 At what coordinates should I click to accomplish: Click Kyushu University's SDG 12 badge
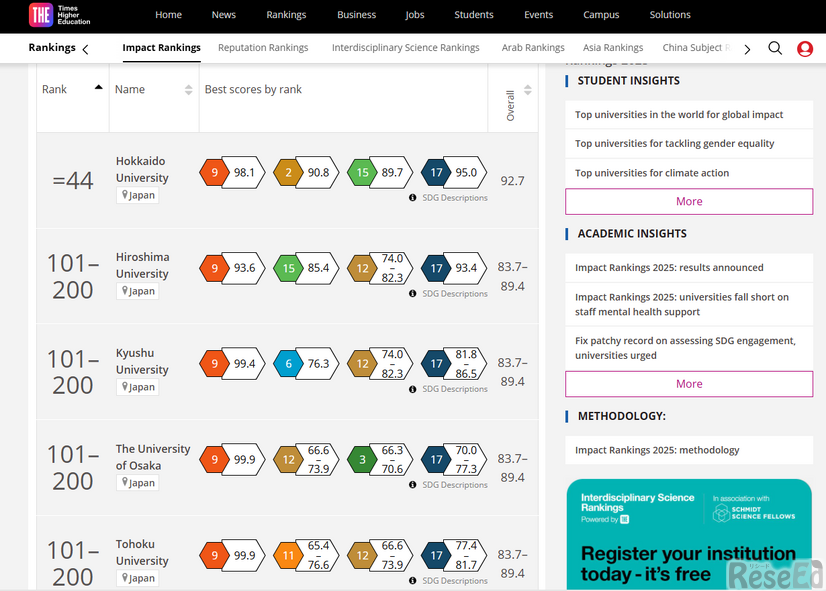coord(362,363)
